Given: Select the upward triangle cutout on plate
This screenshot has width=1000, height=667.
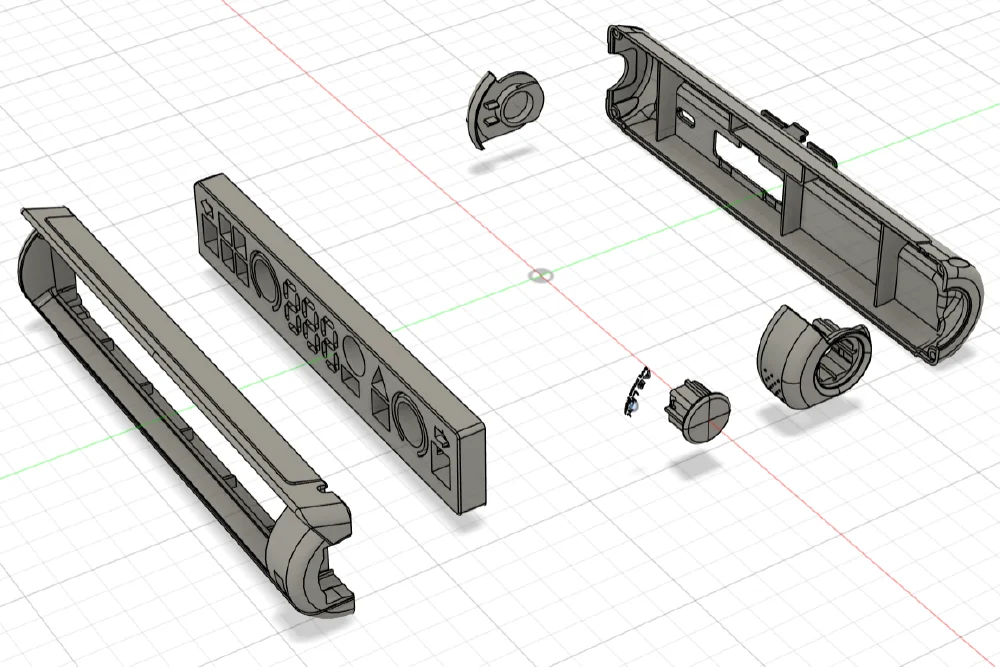Looking at the screenshot, I should click(x=383, y=385).
